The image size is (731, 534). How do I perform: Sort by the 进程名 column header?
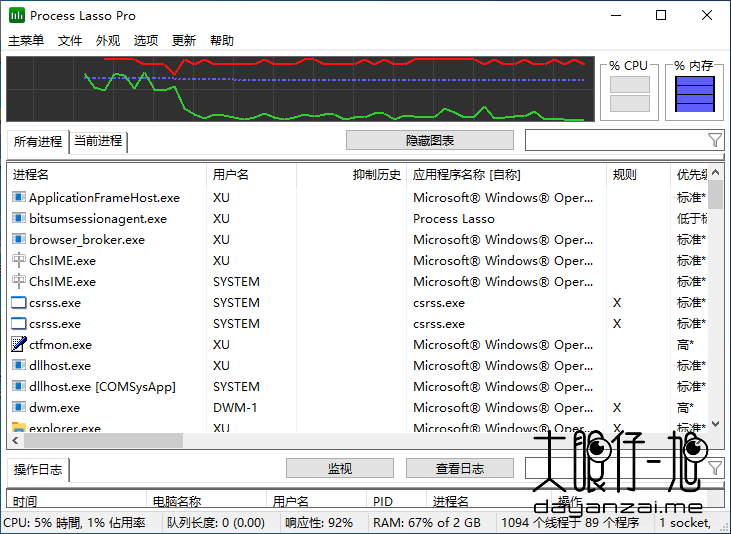pyautogui.click(x=106, y=174)
